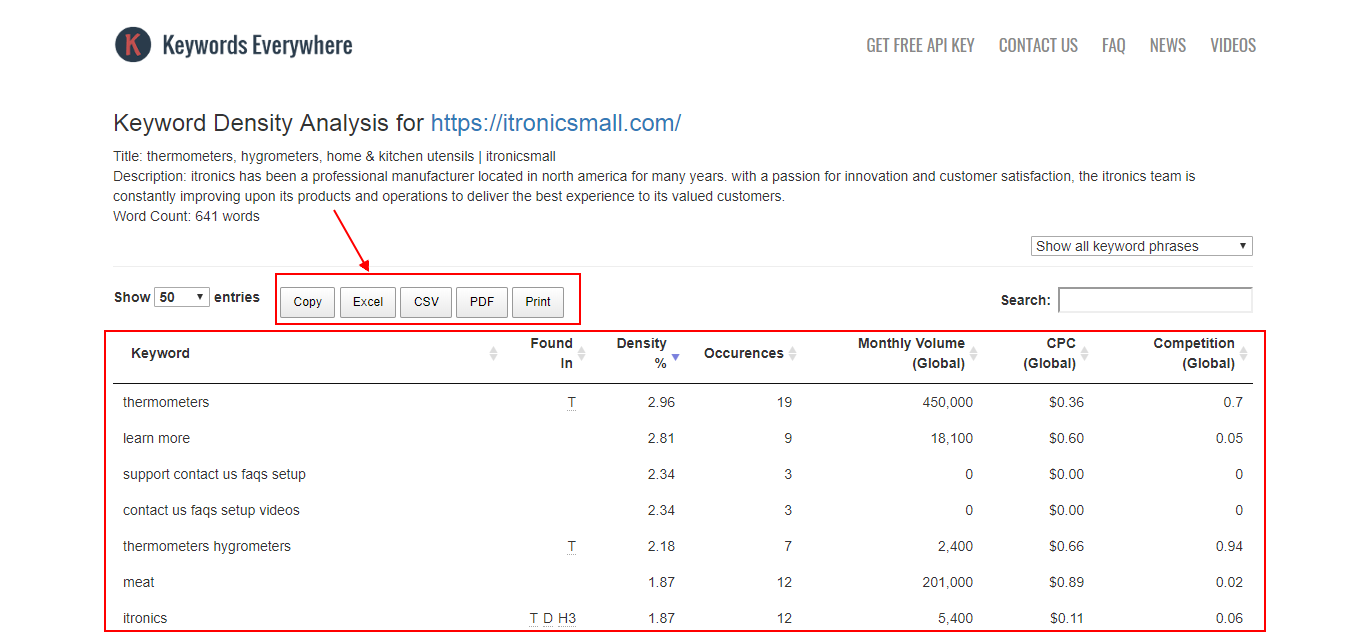Sort by Monthly Volume column arrows

[973, 354]
